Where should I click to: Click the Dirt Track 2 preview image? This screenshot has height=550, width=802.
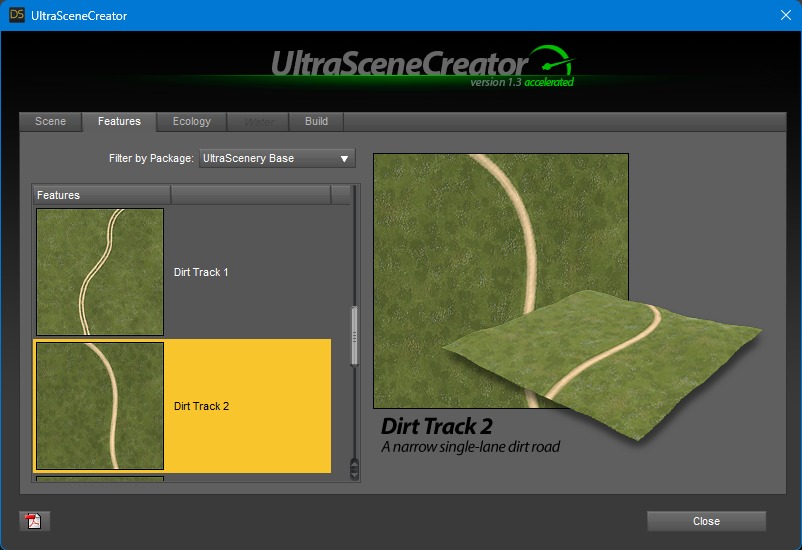[501, 280]
